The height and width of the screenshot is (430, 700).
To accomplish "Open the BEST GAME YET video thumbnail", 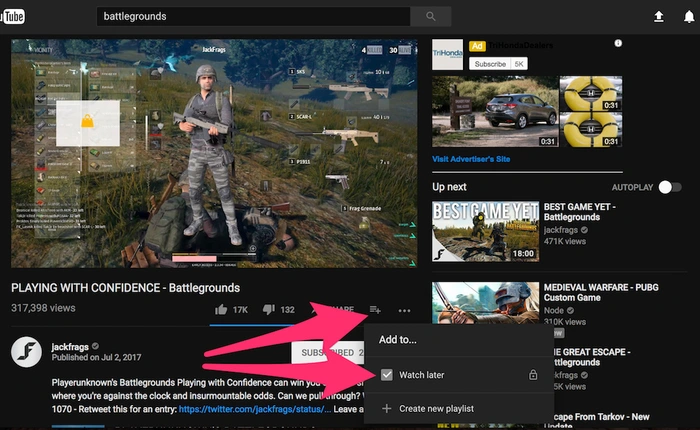I will [483, 231].
